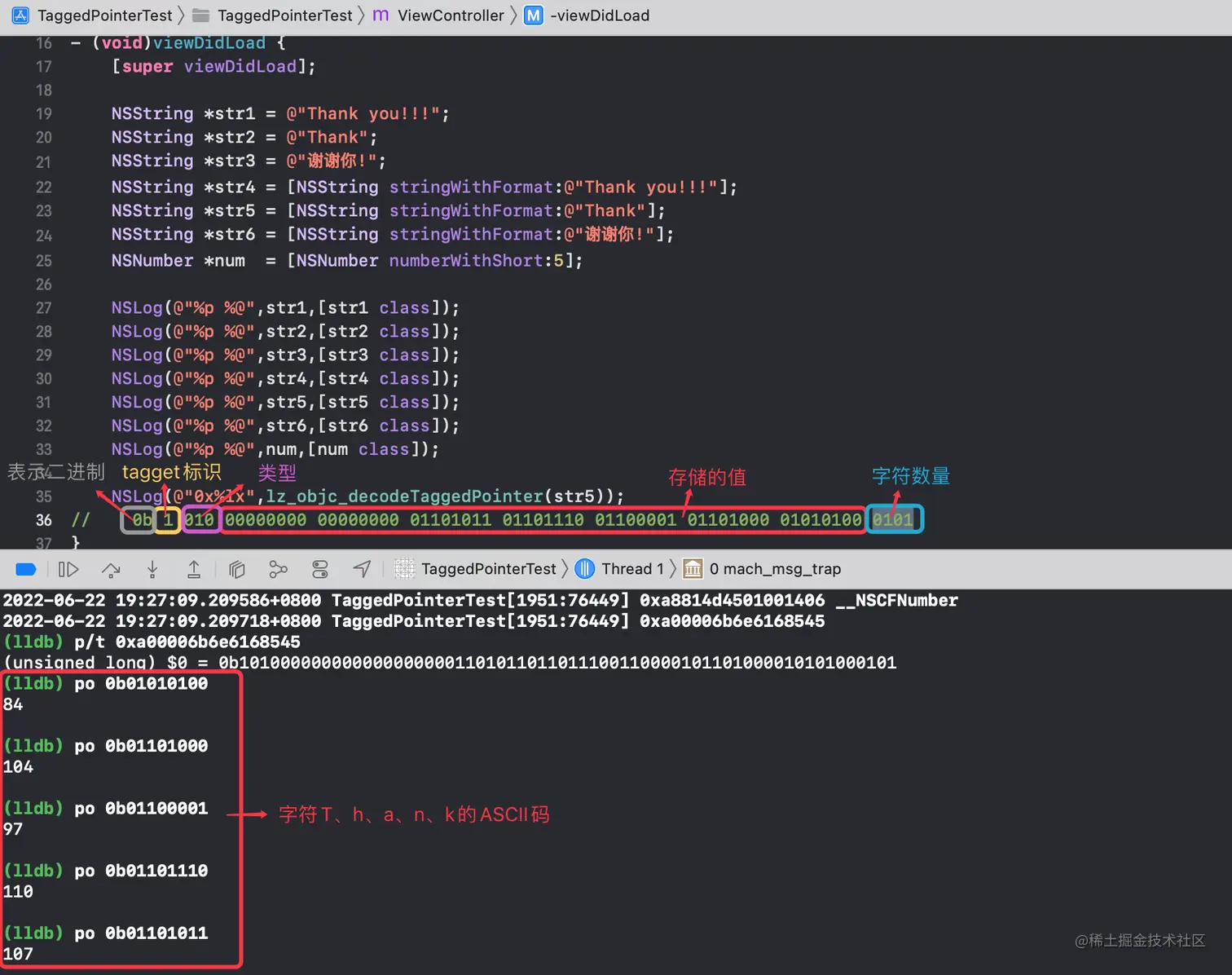Viewport: 1232px width, 975px height.
Task: Click the Step Over debug icon
Action: pyautogui.click(x=111, y=569)
